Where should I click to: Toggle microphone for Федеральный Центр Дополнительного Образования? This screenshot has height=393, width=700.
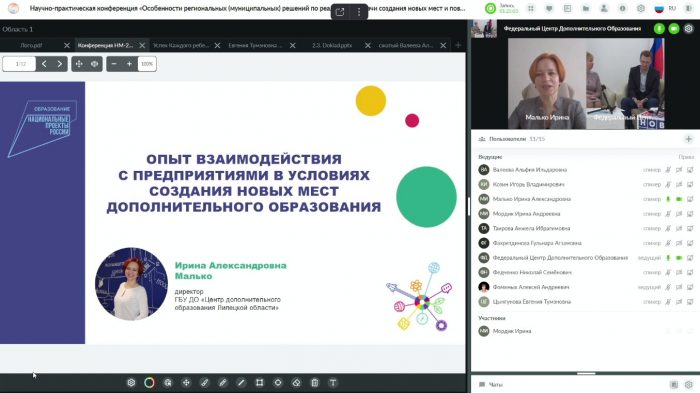point(668,258)
